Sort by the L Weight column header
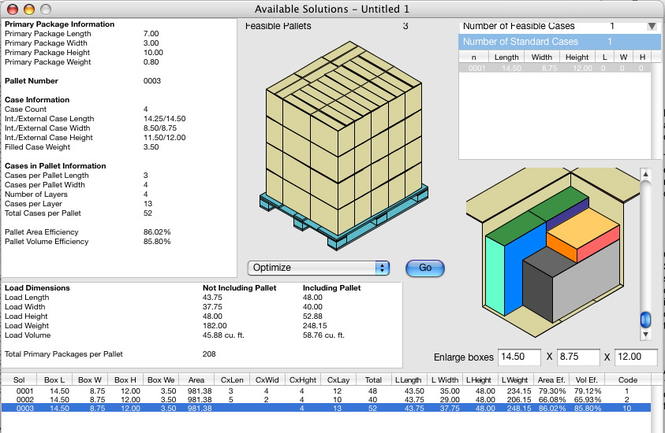 (514, 380)
